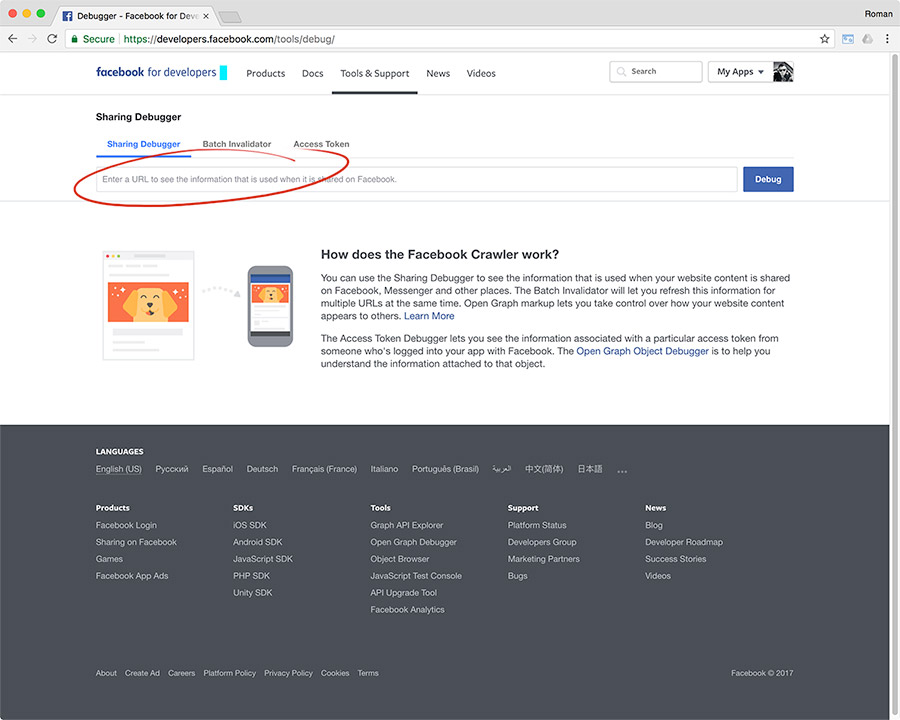Open the Tools & Support menu
Image resolution: width=900 pixels, height=720 pixels.
pos(375,73)
